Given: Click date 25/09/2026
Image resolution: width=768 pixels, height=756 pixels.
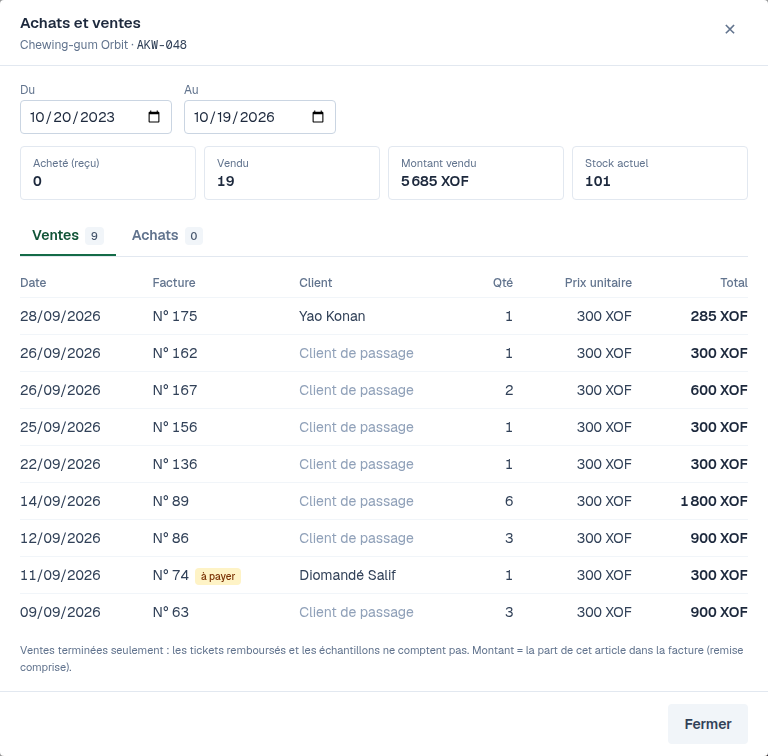Looking at the screenshot, I should pyautogui.click(x=60, y=427).
